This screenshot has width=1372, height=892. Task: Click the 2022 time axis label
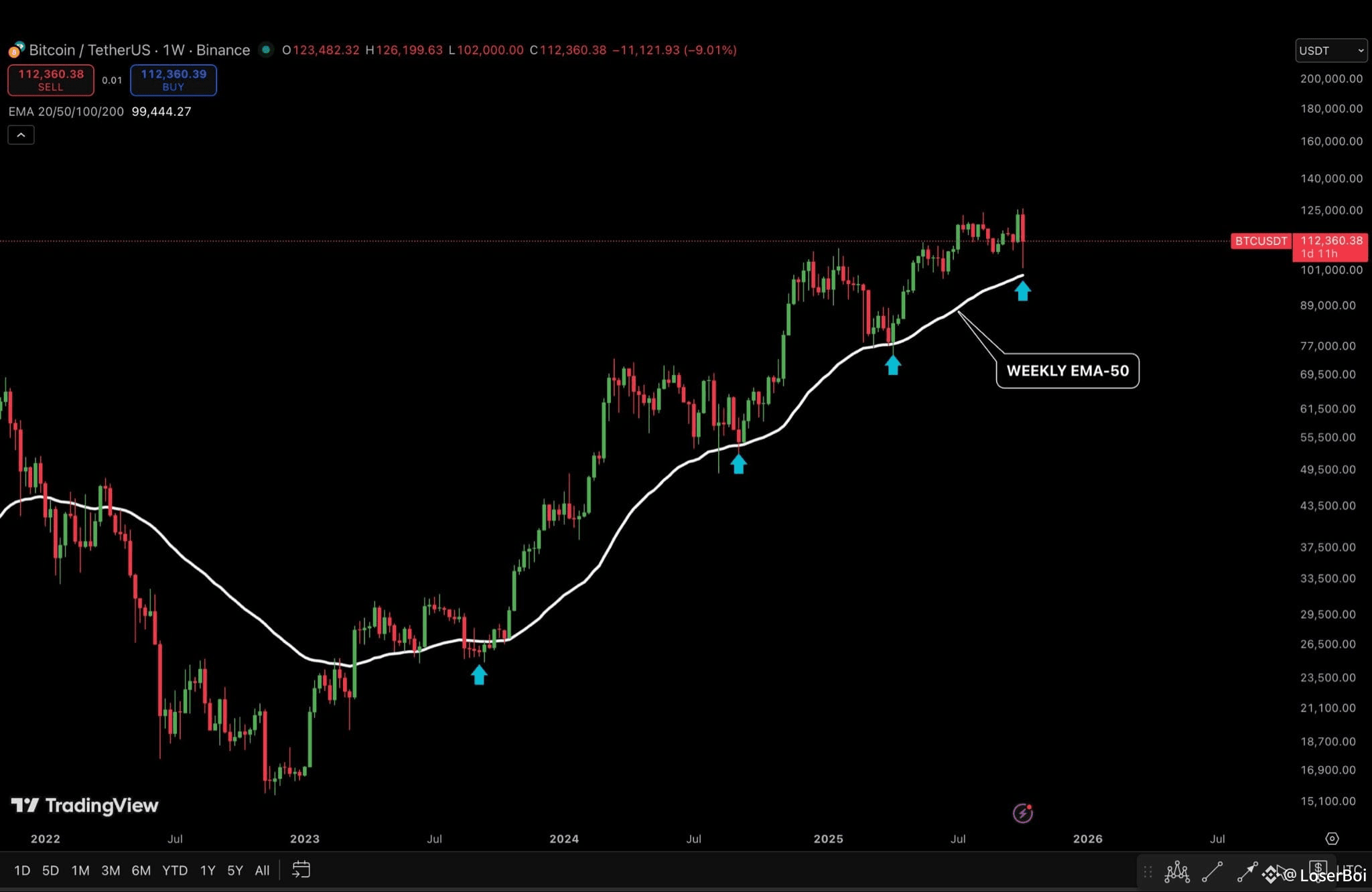[x=46, y=838]
